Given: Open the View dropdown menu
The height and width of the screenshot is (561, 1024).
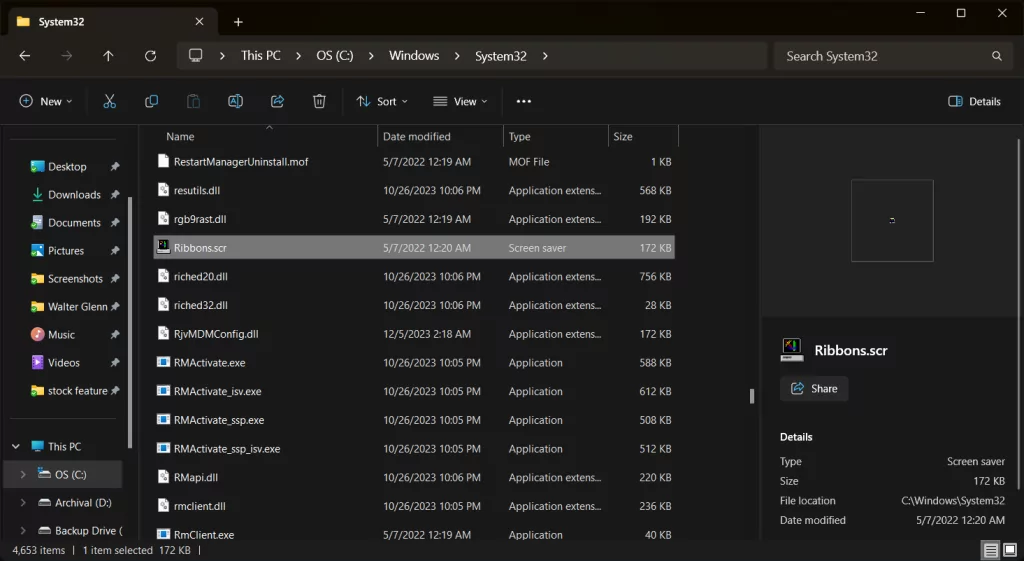Looking at the screenshot, I should pyautogui.click(x=460, y=101).
